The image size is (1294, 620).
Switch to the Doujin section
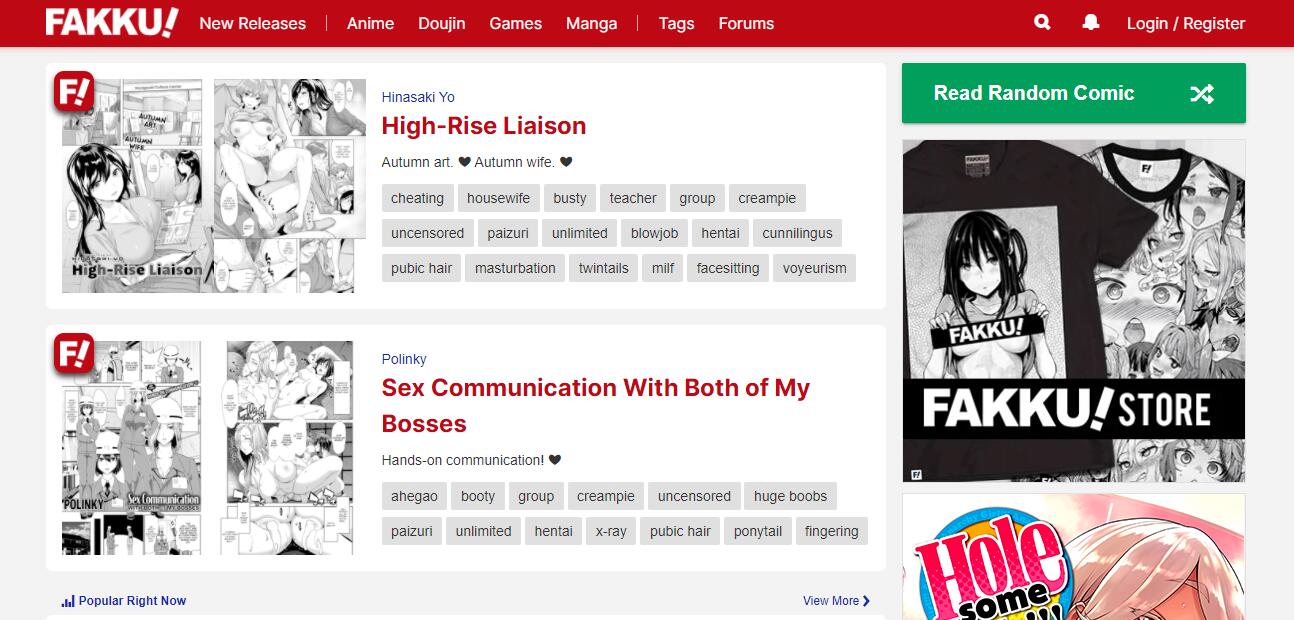(x=442, y=23)
